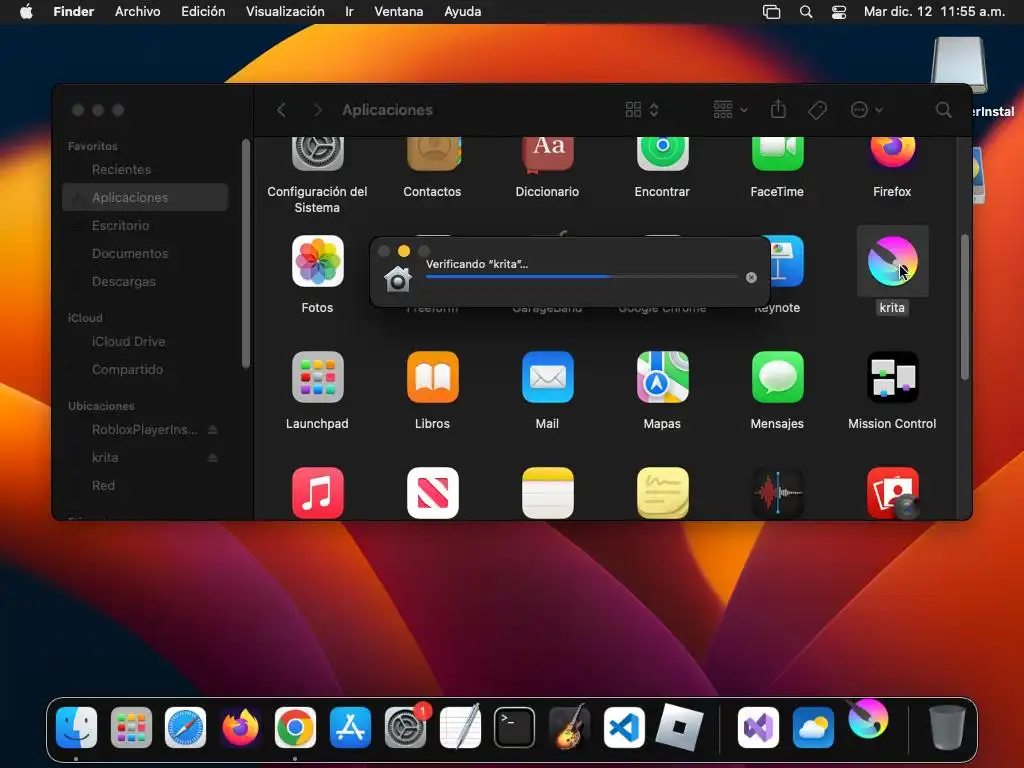Open GarageBand from the Dock
1024x768 pixels.
[x=569, y=727]
